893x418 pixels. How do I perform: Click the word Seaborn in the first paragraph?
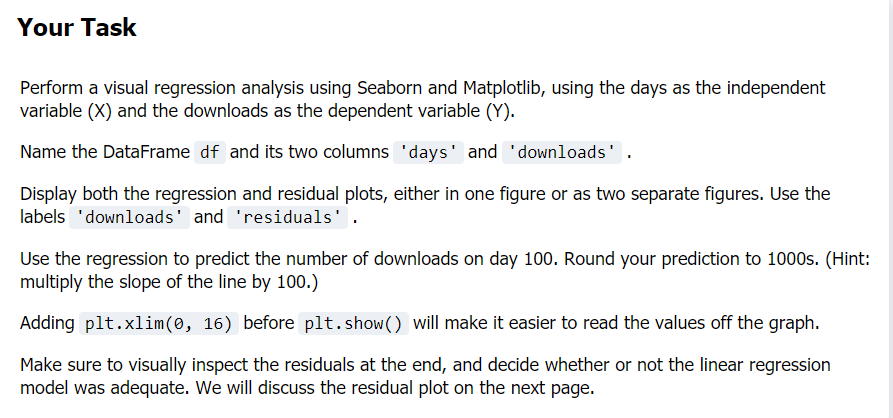coord(392,88)
